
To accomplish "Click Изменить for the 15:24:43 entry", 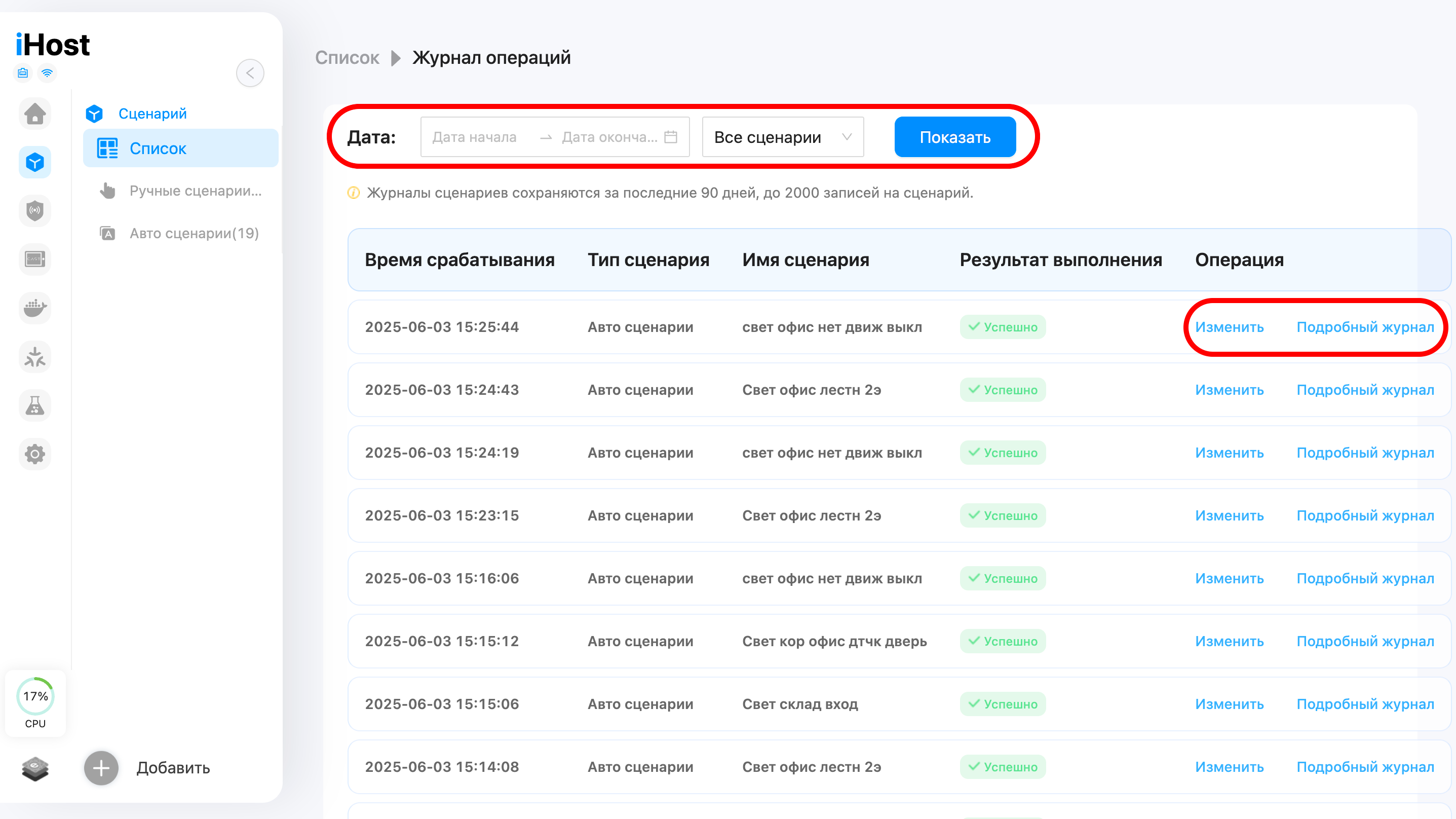I will [1230, 390].
